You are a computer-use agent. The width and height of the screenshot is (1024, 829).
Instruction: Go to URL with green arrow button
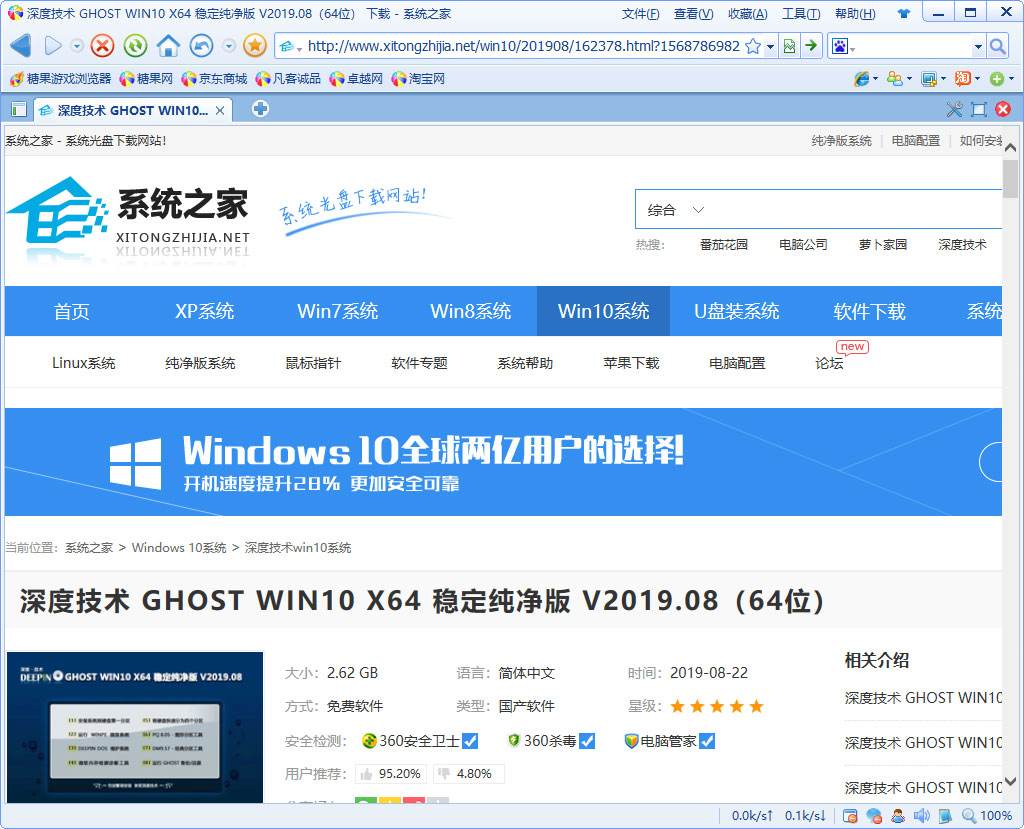(811, 46)
